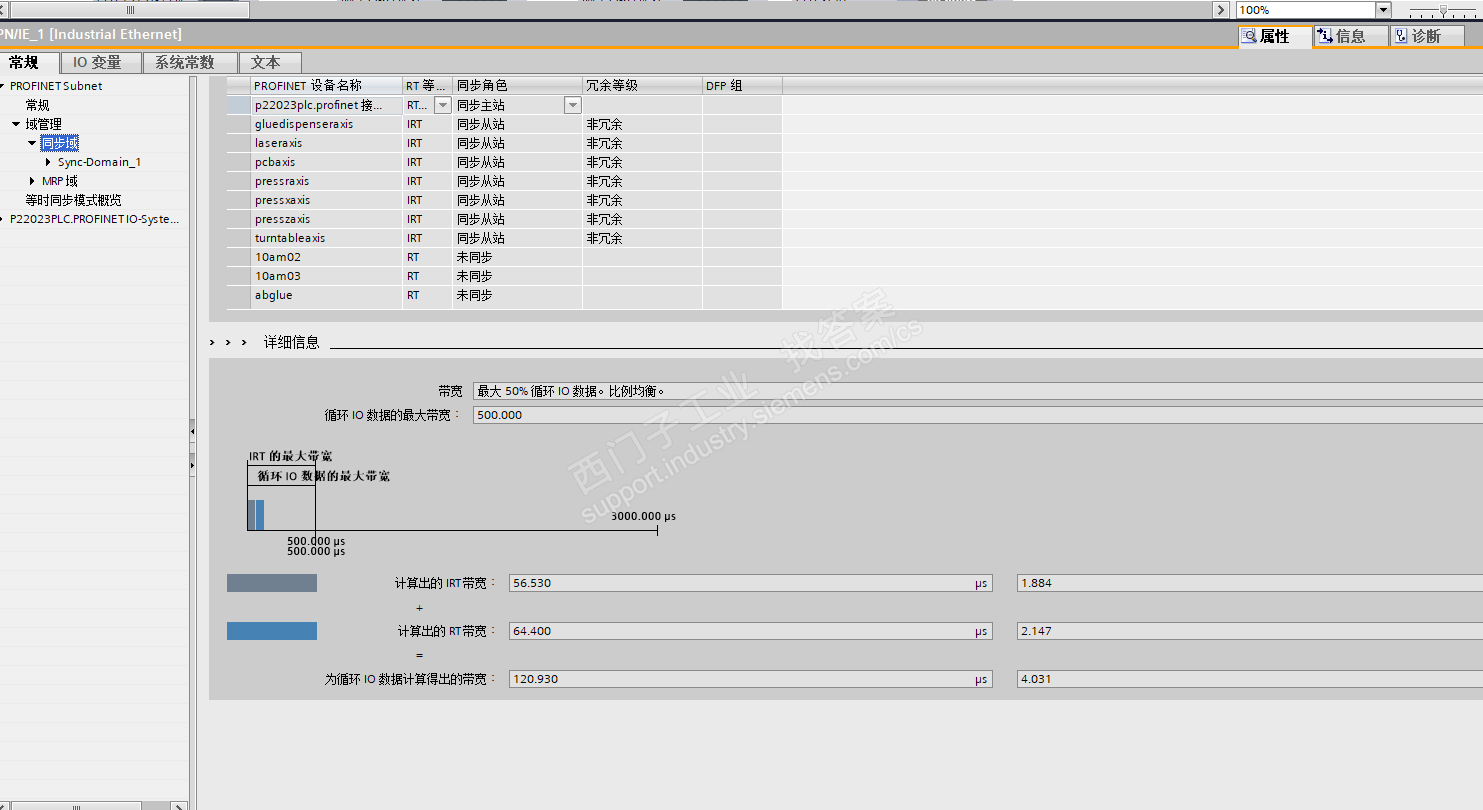
Task: Click the 计算出的 RT 带宽 value 64.400
Action: click(x=750, y=631)
